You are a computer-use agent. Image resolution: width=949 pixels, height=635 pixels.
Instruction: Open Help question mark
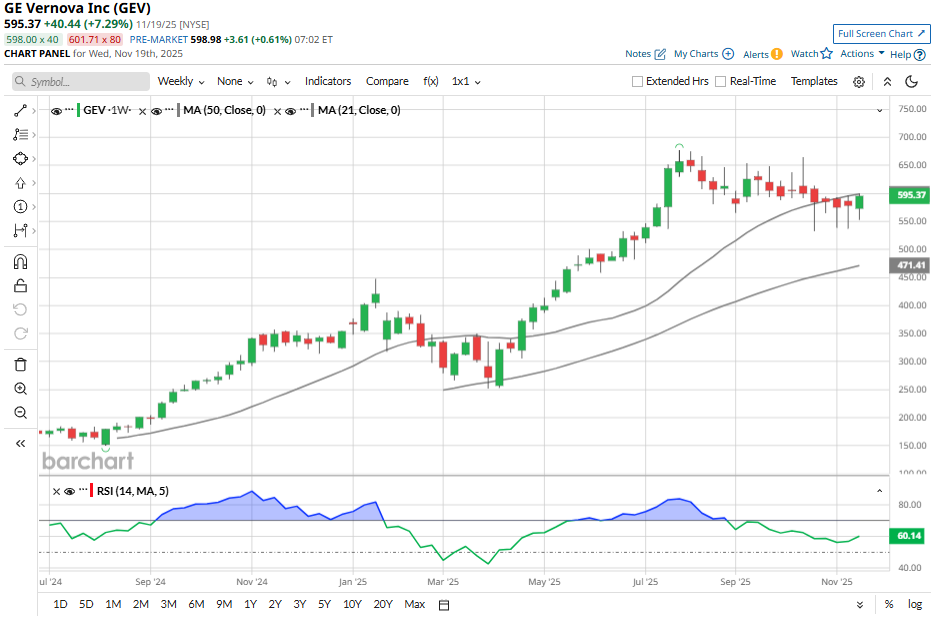(x=919, y=55)
